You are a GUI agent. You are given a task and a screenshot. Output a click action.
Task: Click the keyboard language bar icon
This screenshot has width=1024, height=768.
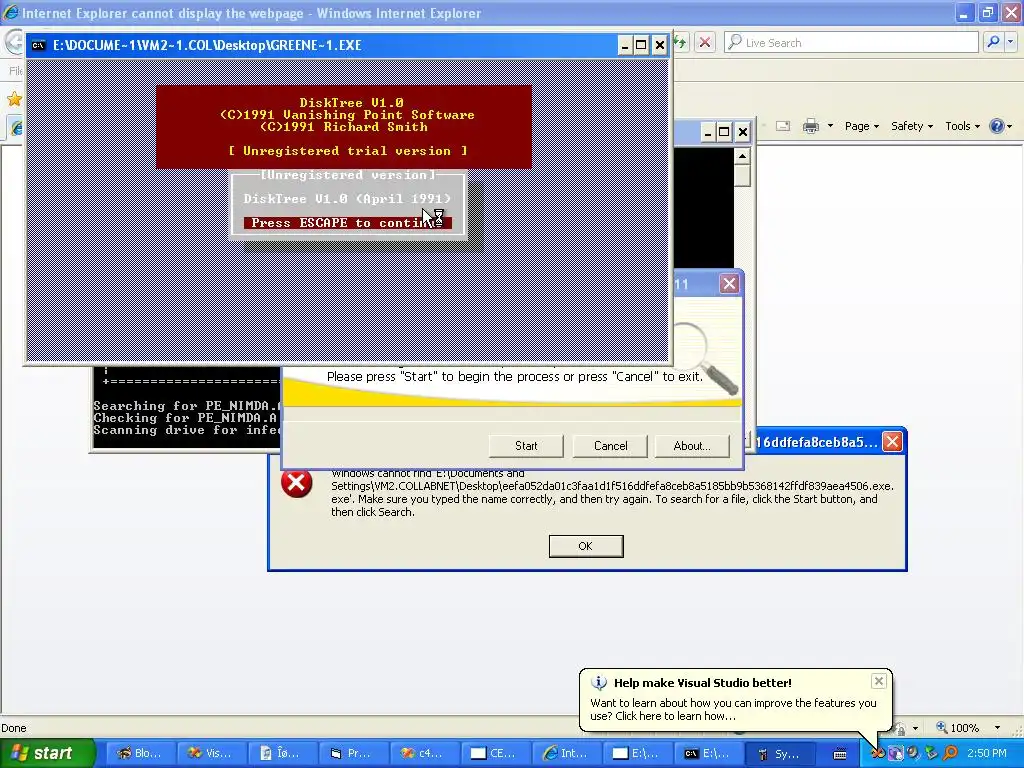[840, 754]
